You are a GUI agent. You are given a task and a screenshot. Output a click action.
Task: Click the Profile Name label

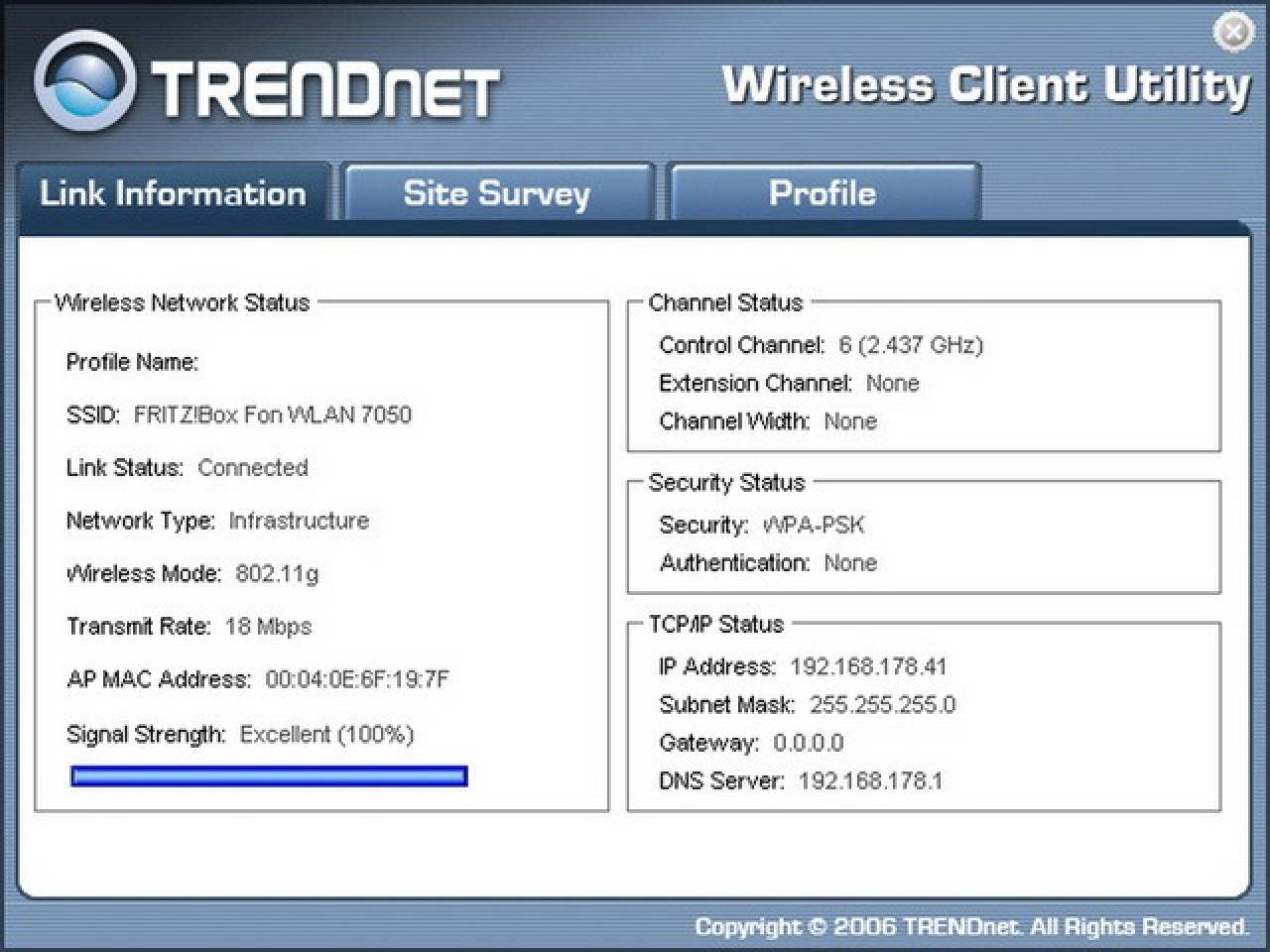132,362
